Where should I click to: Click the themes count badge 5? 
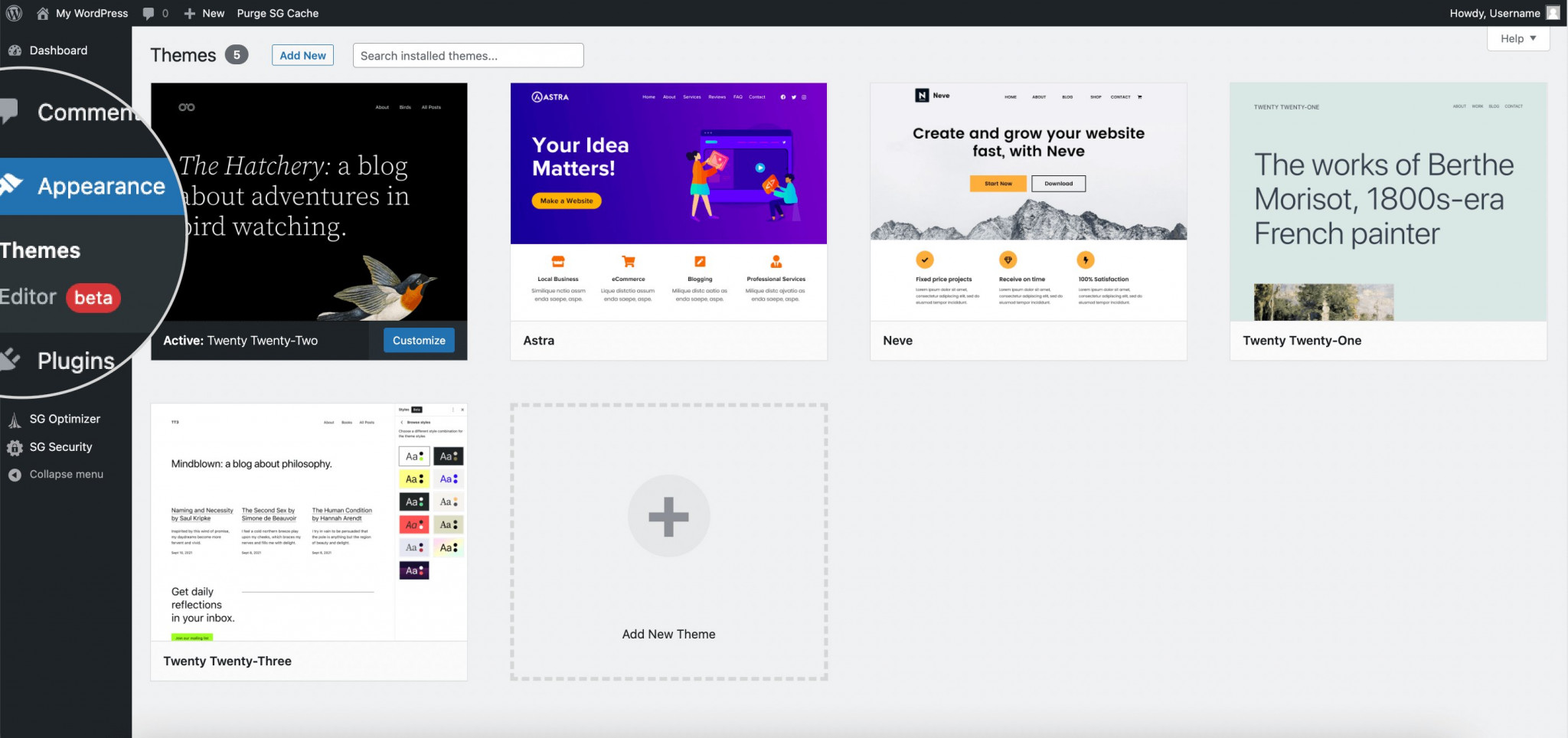pos(237,55)
